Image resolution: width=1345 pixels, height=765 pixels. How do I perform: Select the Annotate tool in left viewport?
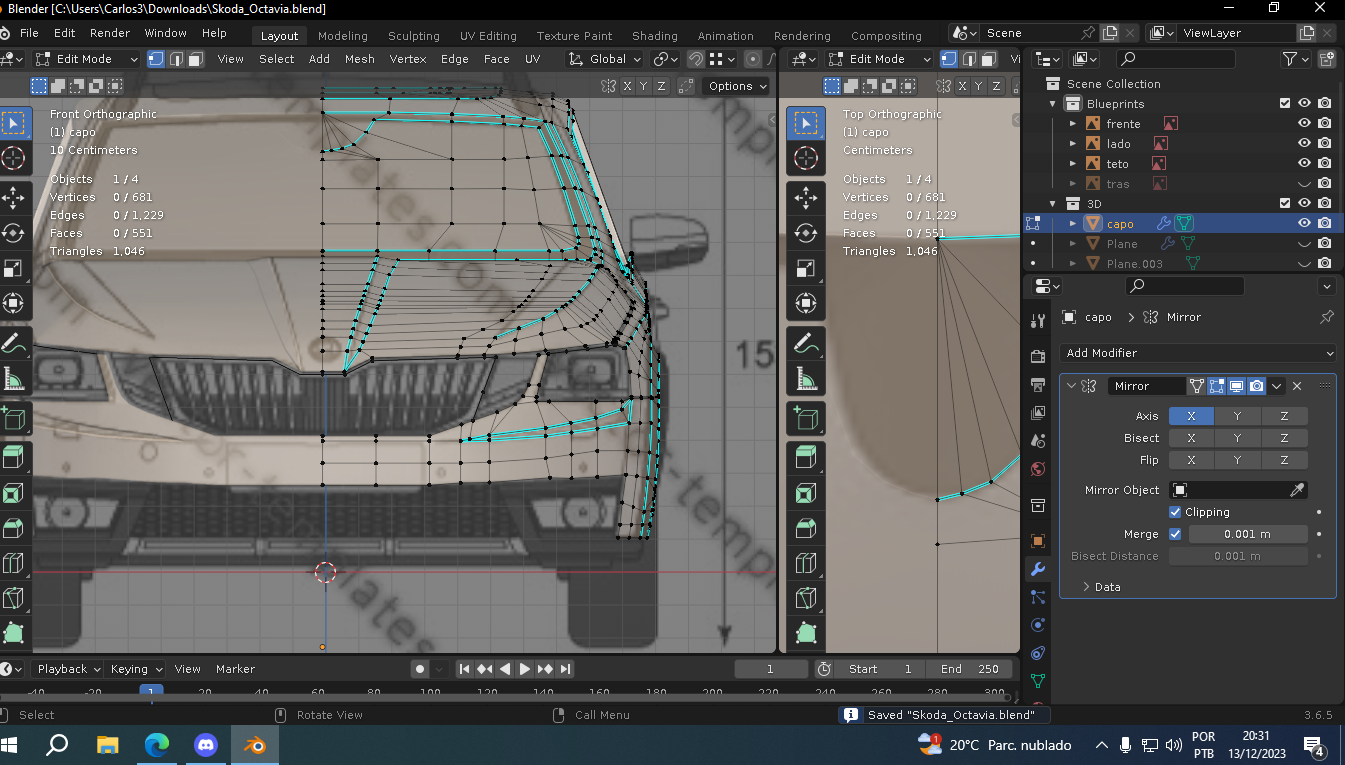14,344
